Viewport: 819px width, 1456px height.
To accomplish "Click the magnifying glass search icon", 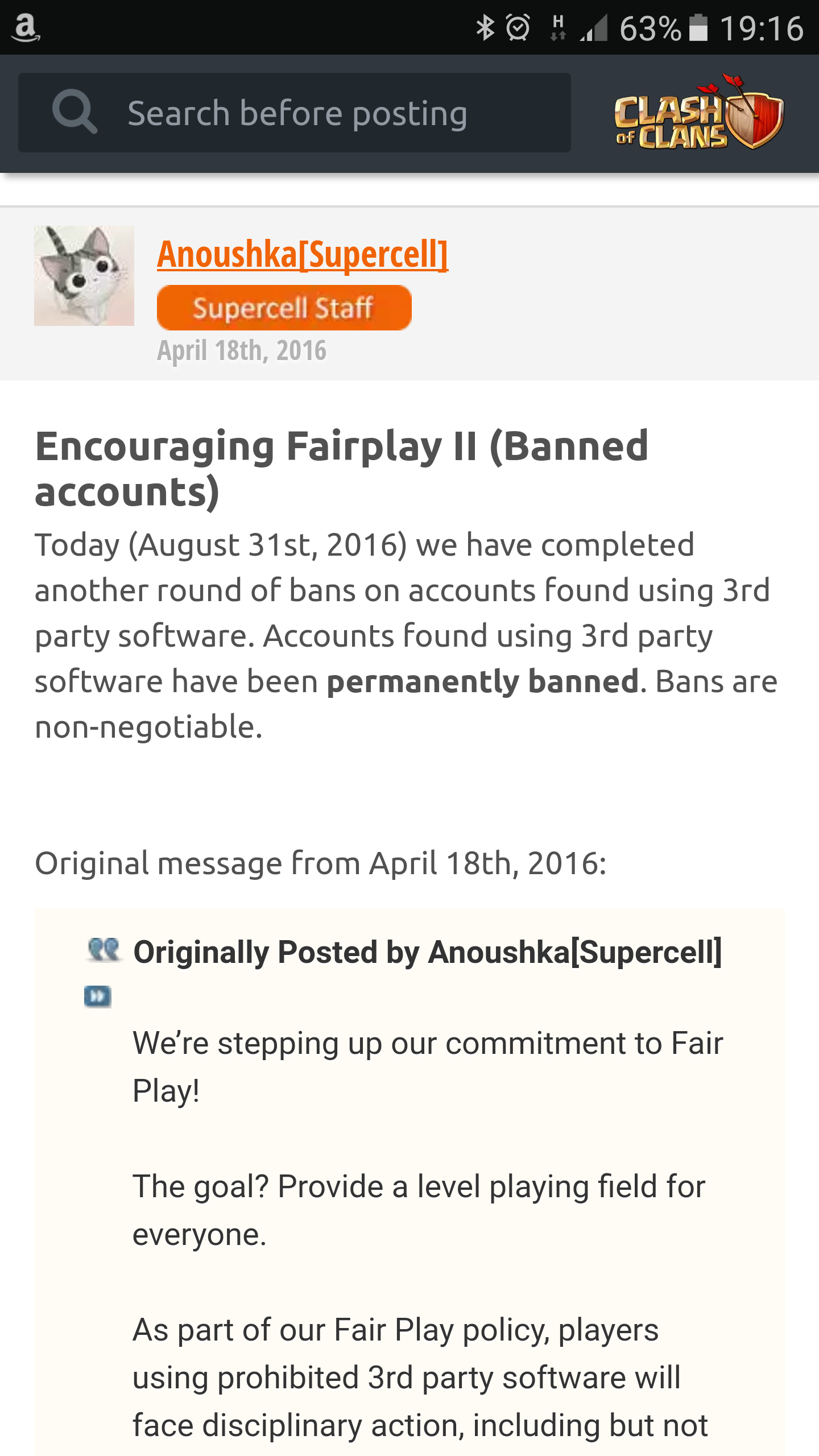I will (75, 112).
